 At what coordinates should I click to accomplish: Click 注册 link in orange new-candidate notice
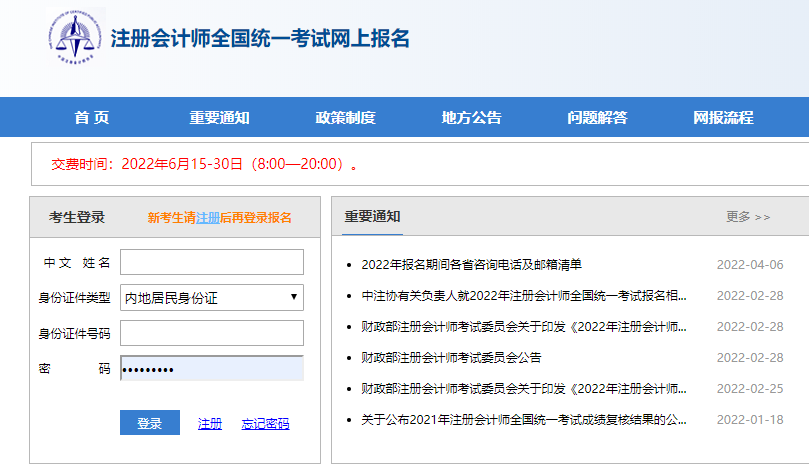(208, 218)
